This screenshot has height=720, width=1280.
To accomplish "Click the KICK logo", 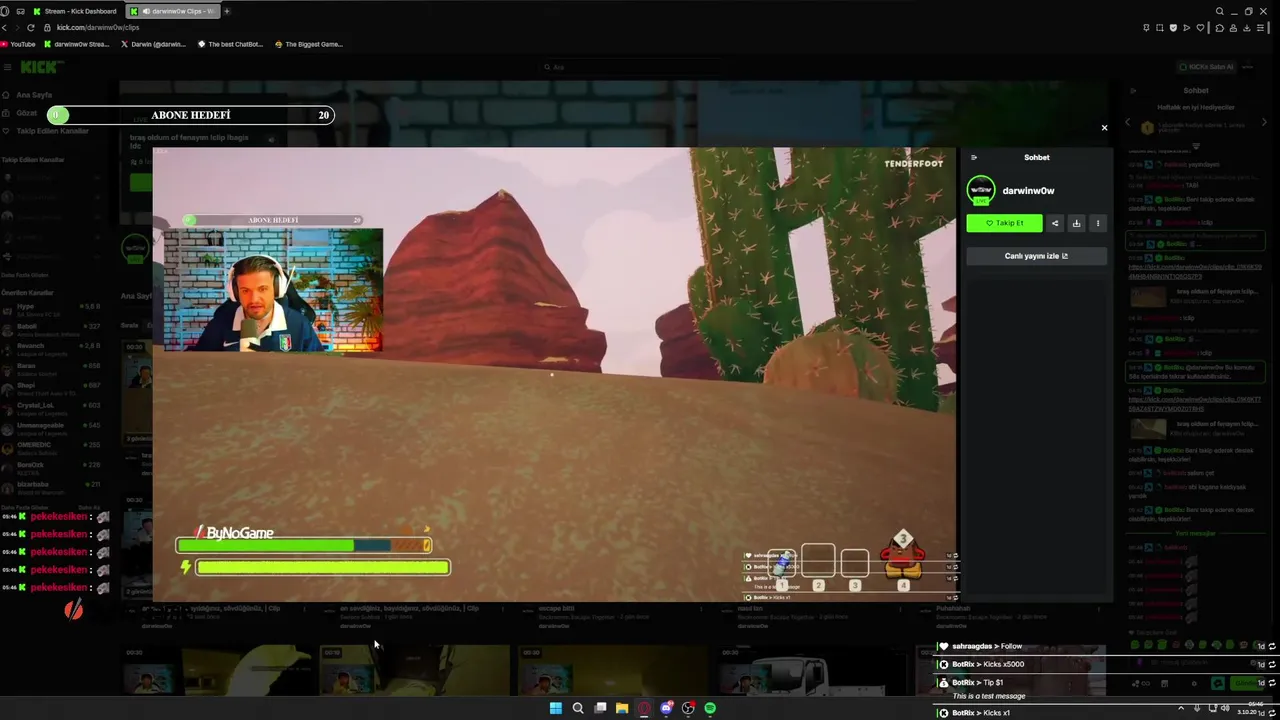I will [x=41, y=67].
